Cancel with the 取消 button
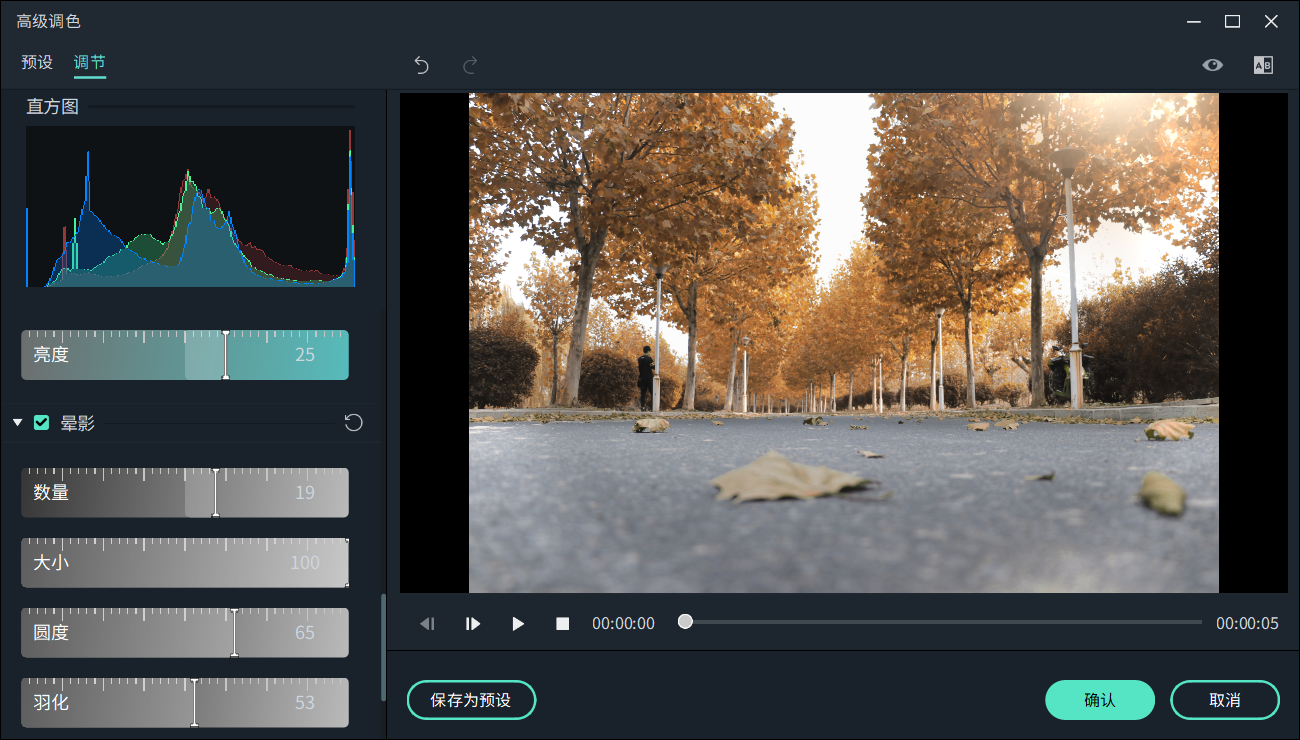This screenshot has height=740, width=1300. coord(1224,700)
